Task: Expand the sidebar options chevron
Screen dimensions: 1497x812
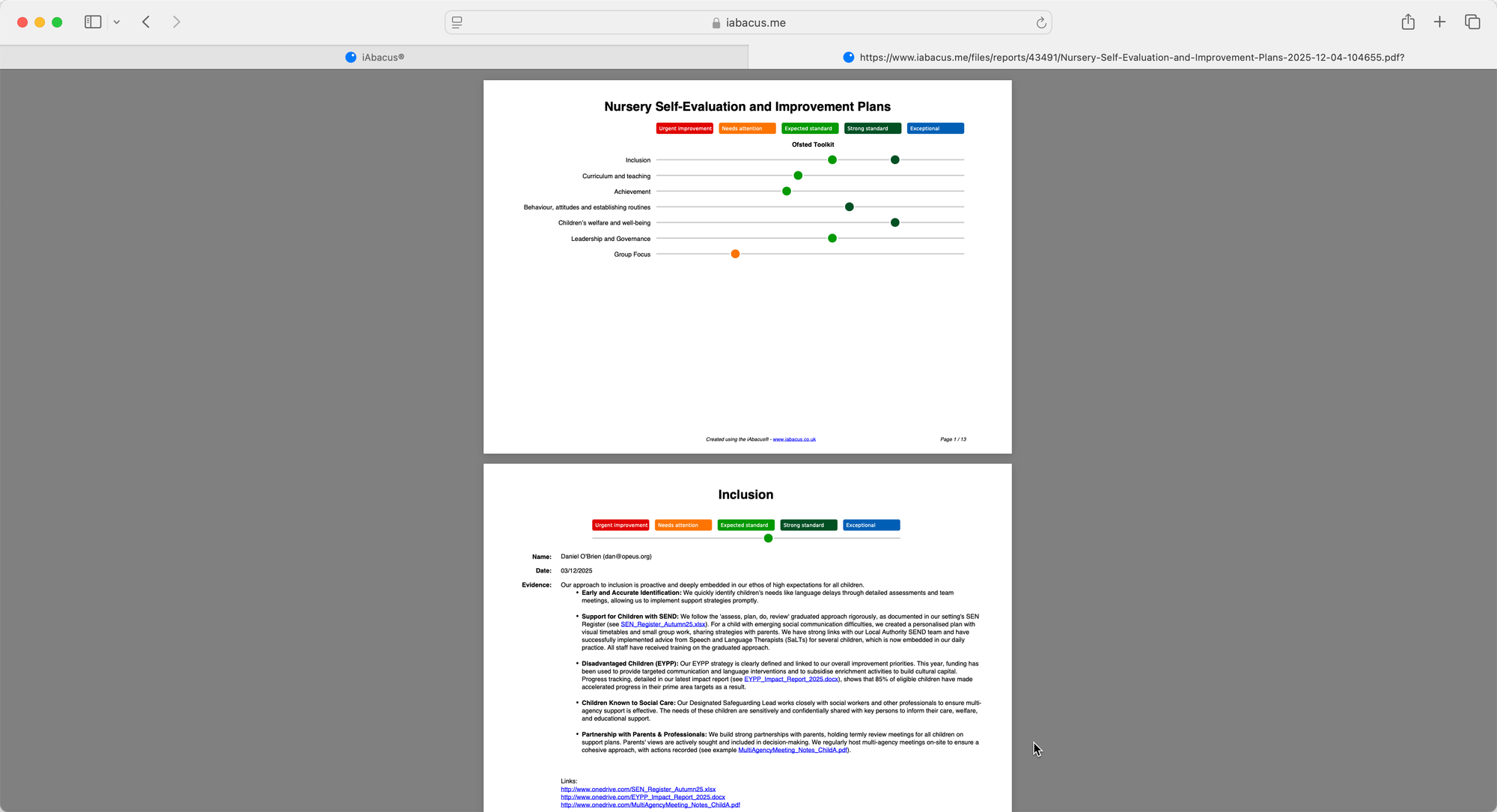Action: [x=117, y=22]
